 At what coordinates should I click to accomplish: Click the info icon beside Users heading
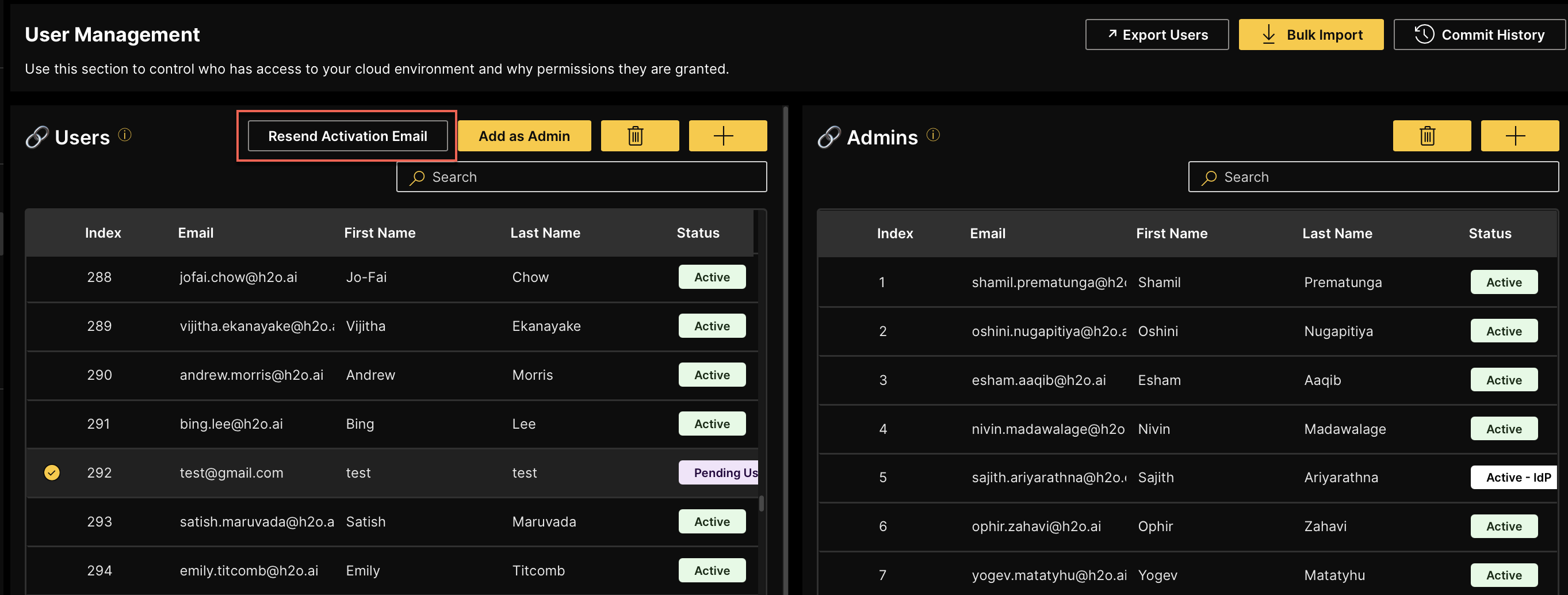(x=125, y=135)
